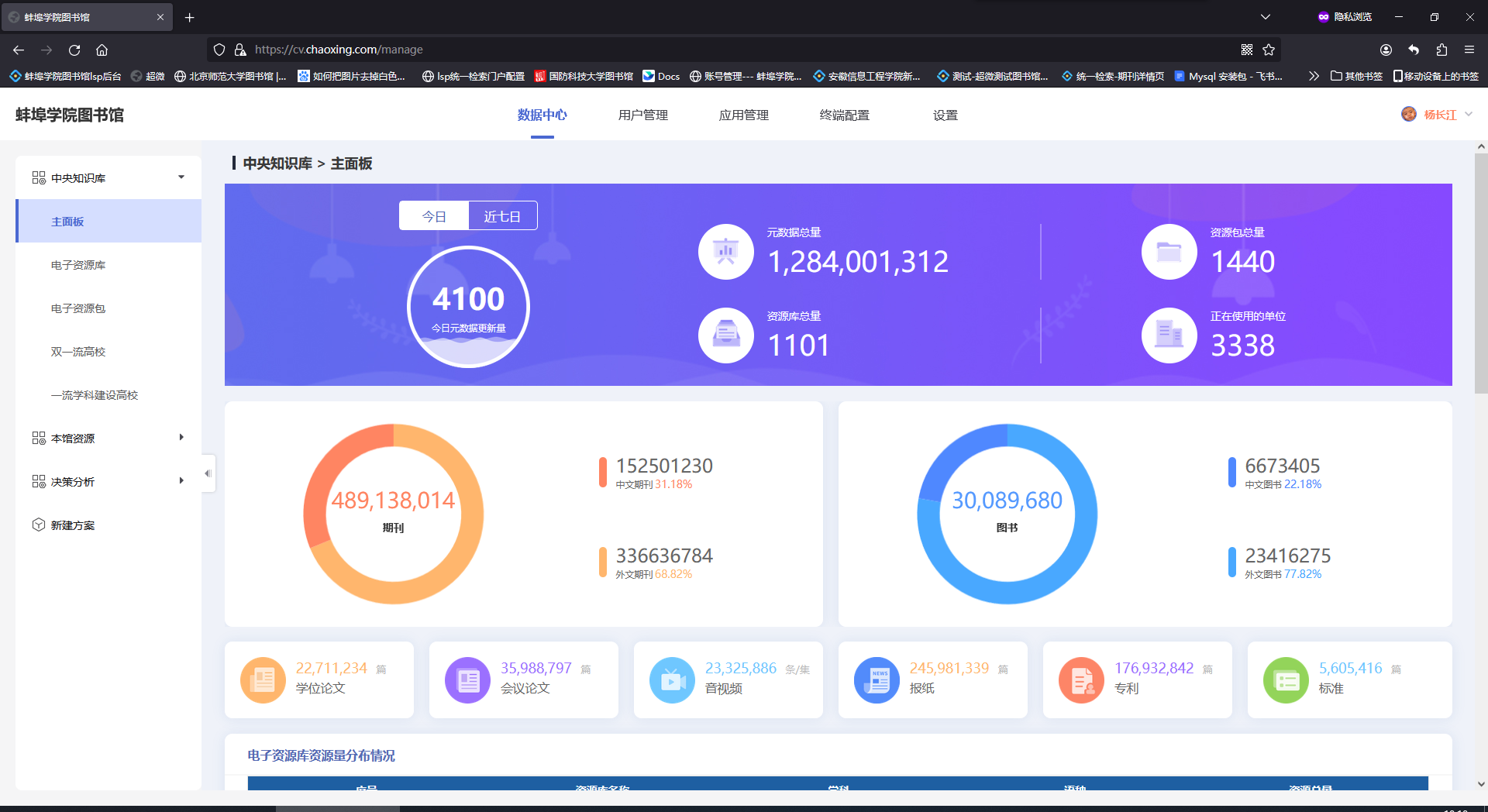Click the units-in-use building icon
1488x812 pixels.
pyautogui.click(x=1169, y=335)
